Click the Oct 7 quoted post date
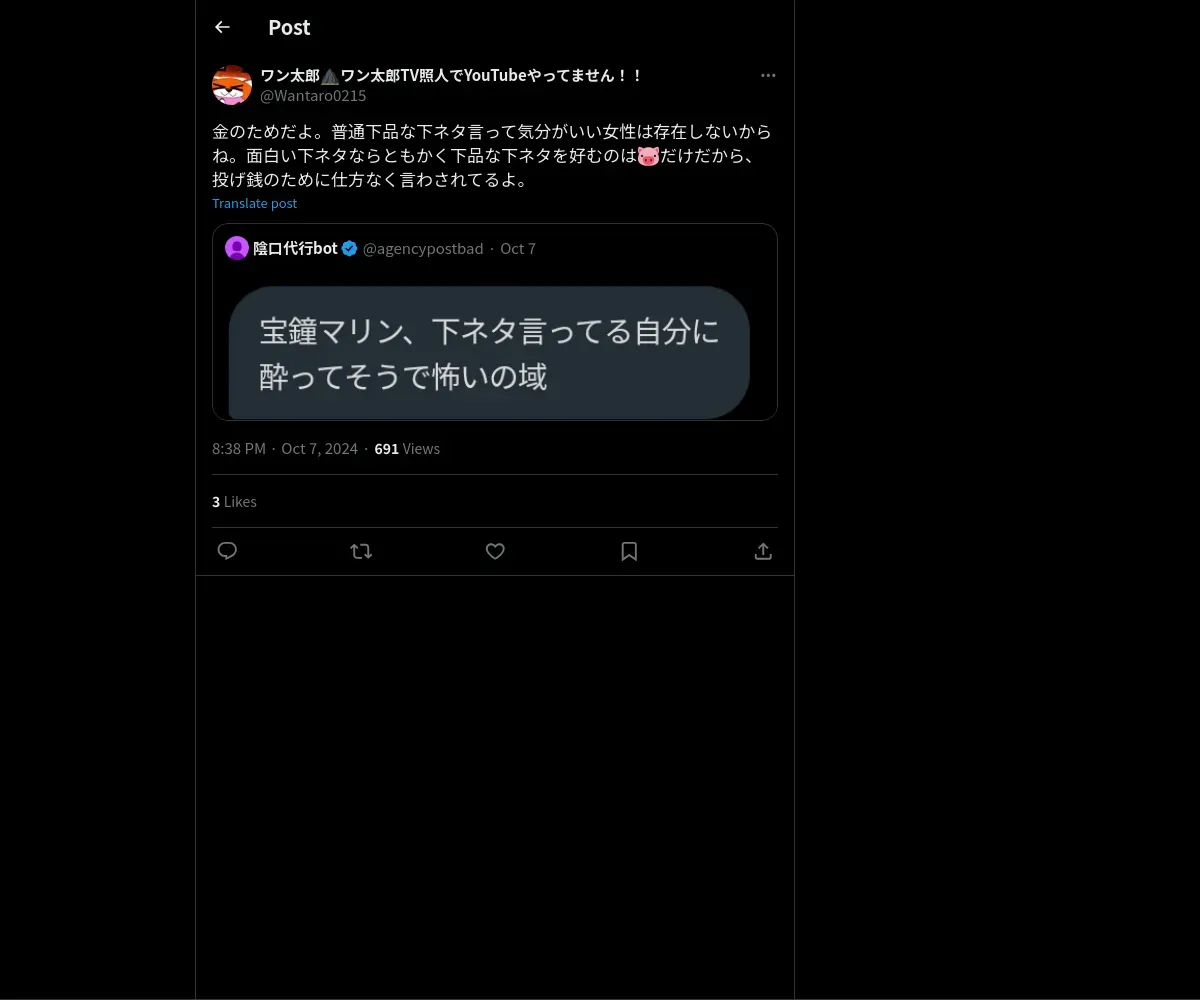The image size is (1200, 1000). coord(518,248)
